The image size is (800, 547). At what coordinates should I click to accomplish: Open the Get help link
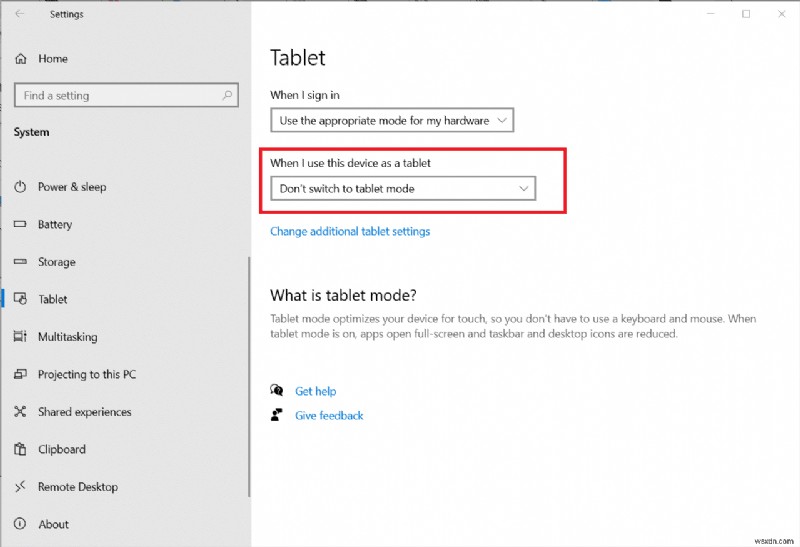coord(315,391)
